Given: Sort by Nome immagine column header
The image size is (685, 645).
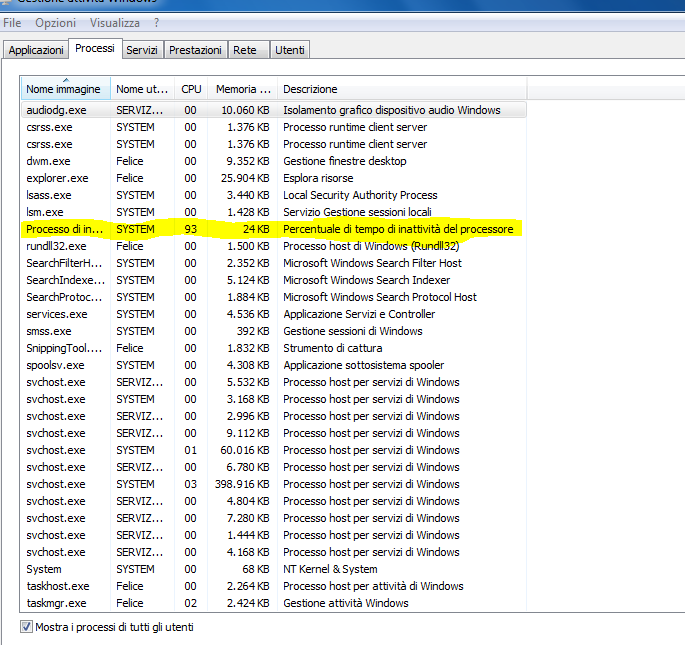Looking at the screenshot, I should point(66,89).
